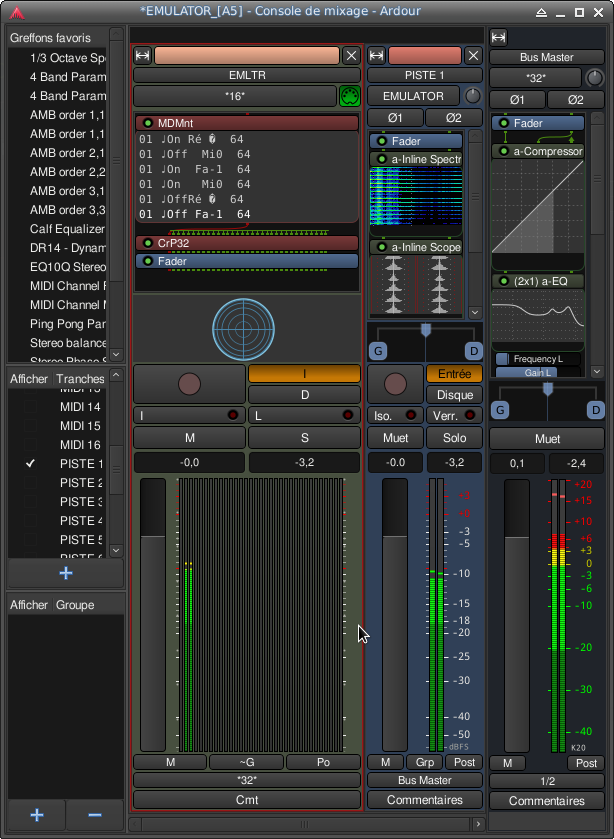Click the -0,0 gain field on EMLTR

(x=189, y=462)
